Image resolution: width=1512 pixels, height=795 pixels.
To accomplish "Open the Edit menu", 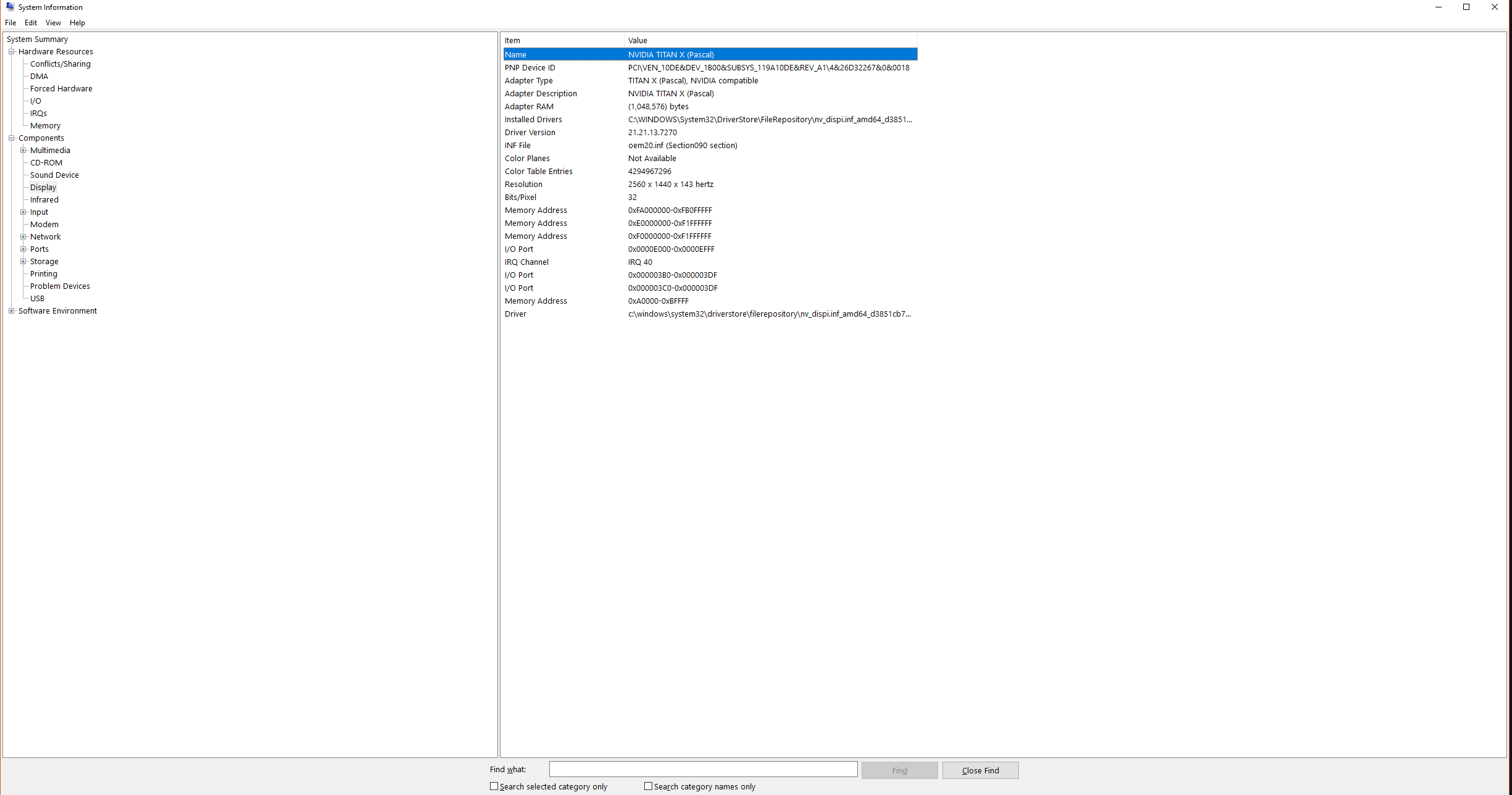I will coord(31,23).
